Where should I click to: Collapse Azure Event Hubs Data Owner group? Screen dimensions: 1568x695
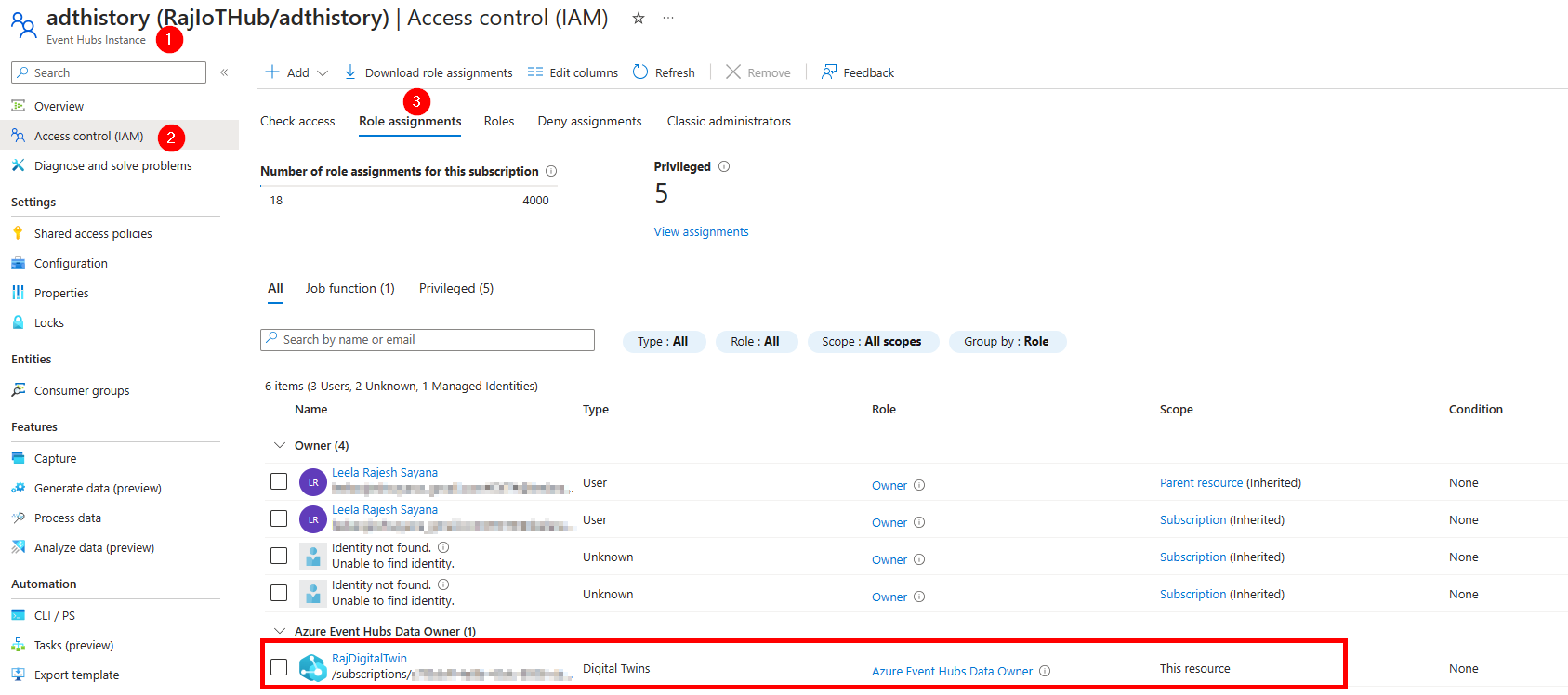click(279, 631)
